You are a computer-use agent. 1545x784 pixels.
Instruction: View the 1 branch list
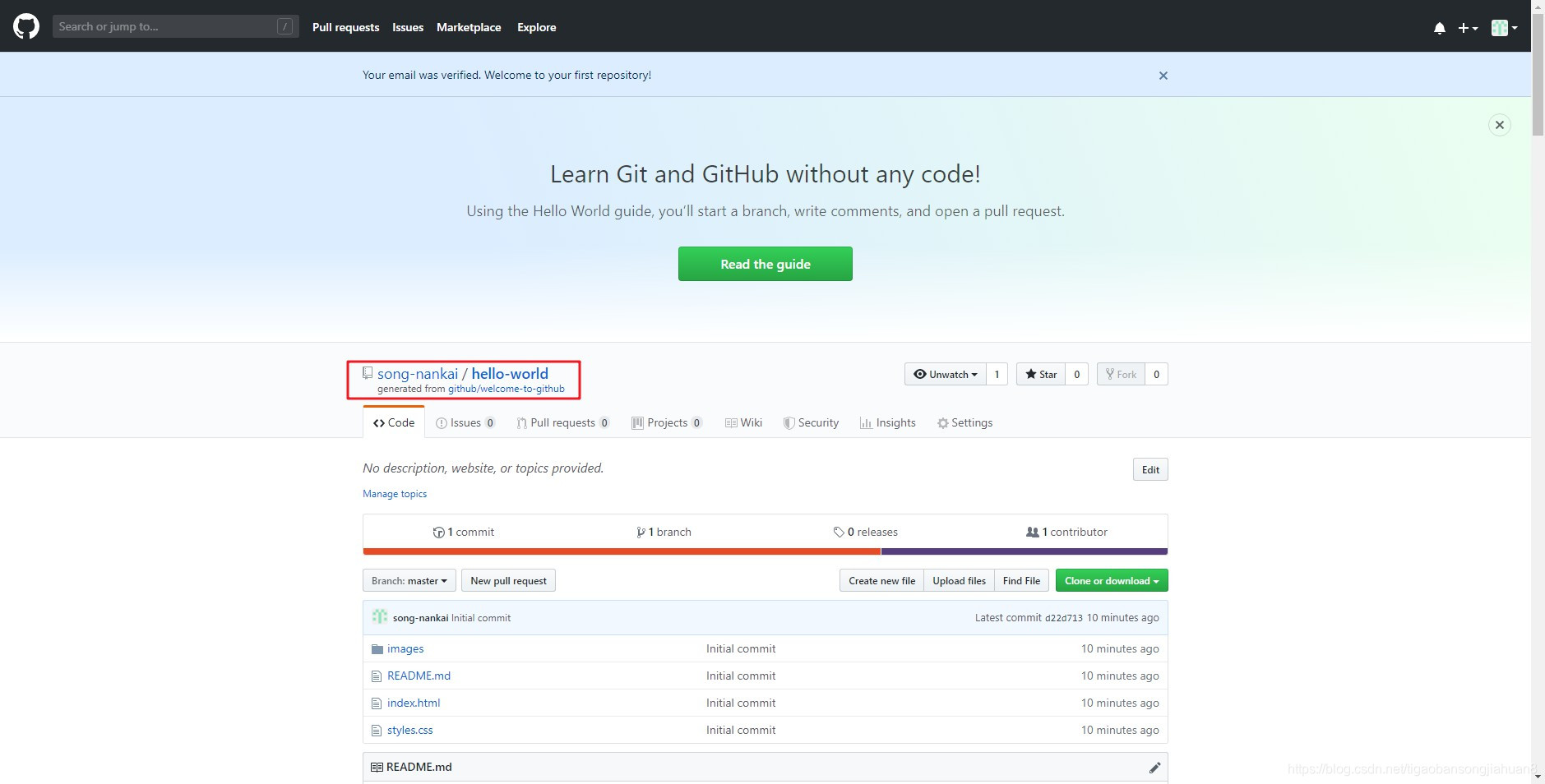point(664,532)
